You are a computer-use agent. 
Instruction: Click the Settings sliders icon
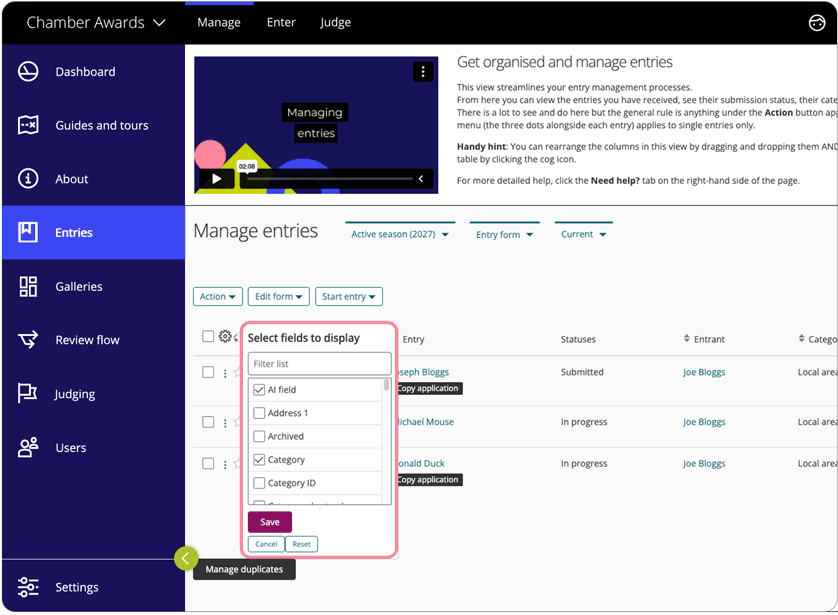pyautogui.click(x=28, y=587)
